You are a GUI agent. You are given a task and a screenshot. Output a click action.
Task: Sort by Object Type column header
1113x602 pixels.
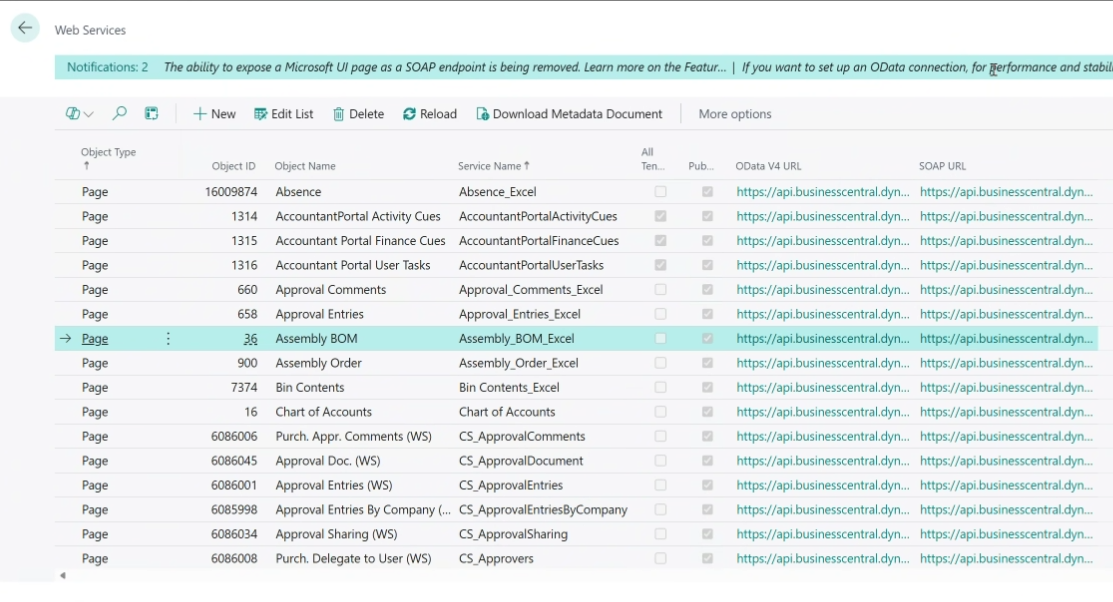(x=108, y=158)
